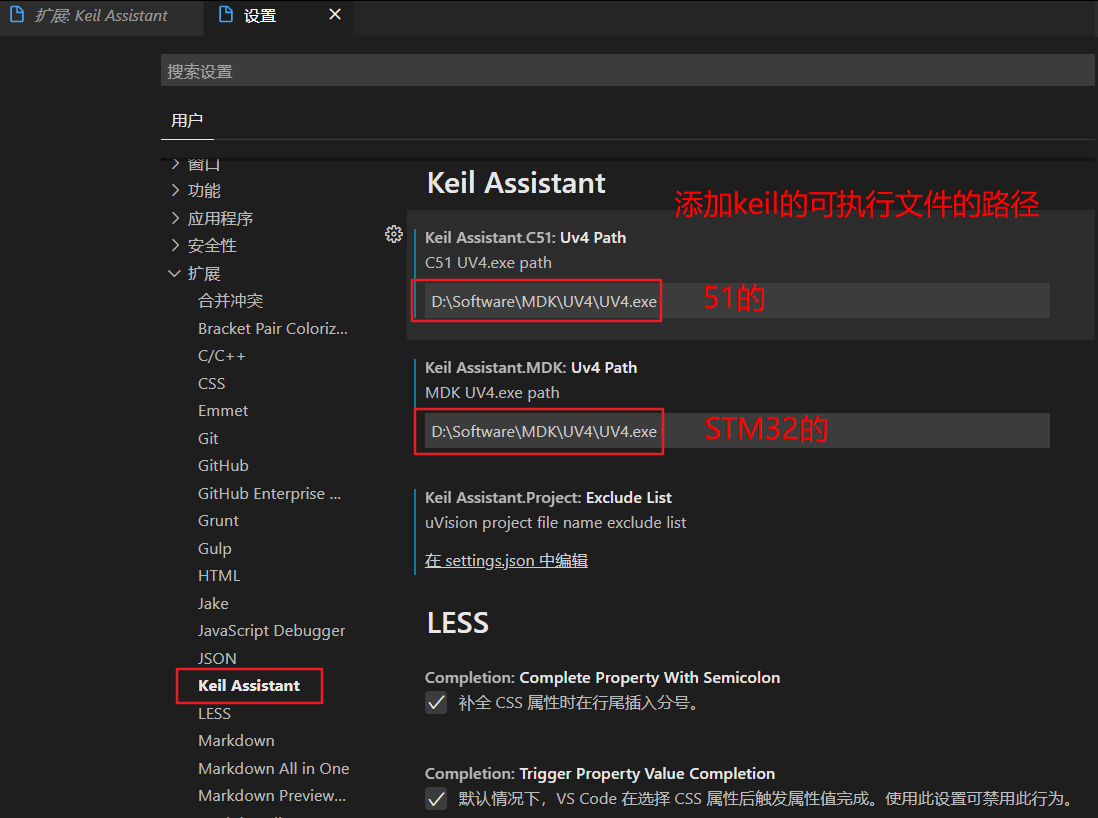Uncheck Trigger Property Value Completion
Screen dimensions: 1098x818
(x=436, y=798)
